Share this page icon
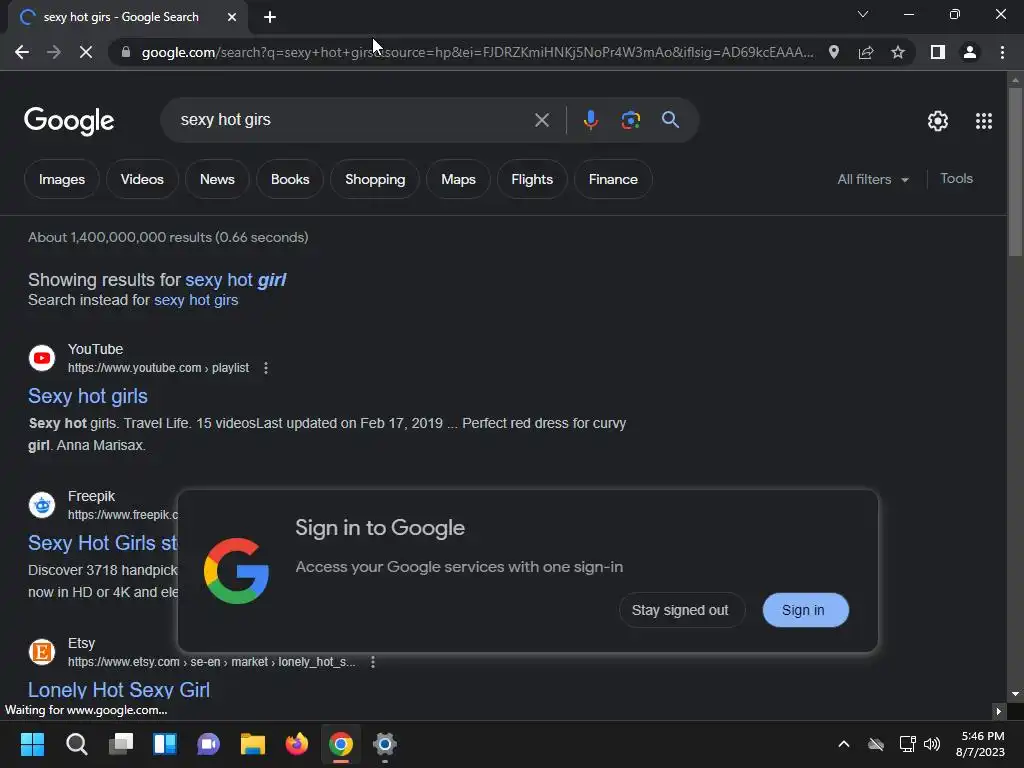 coord(866,52)
